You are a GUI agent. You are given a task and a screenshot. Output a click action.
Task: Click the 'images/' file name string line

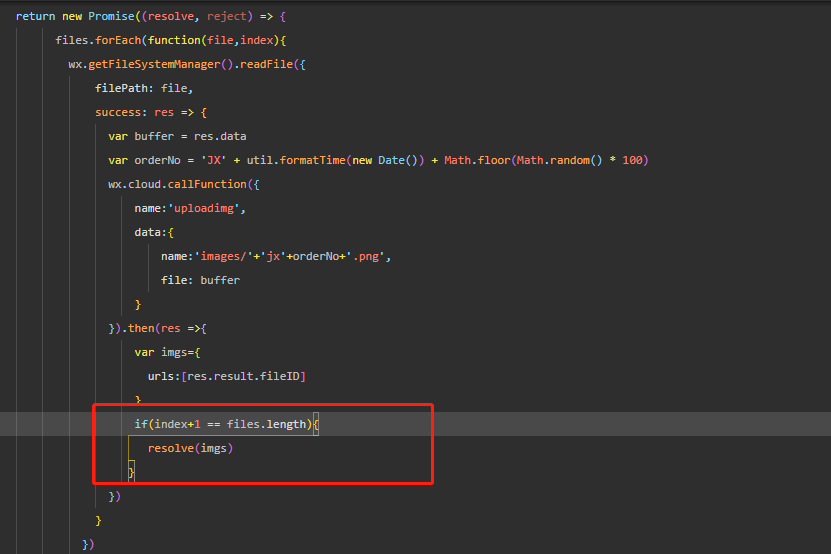tap(276, 257)
